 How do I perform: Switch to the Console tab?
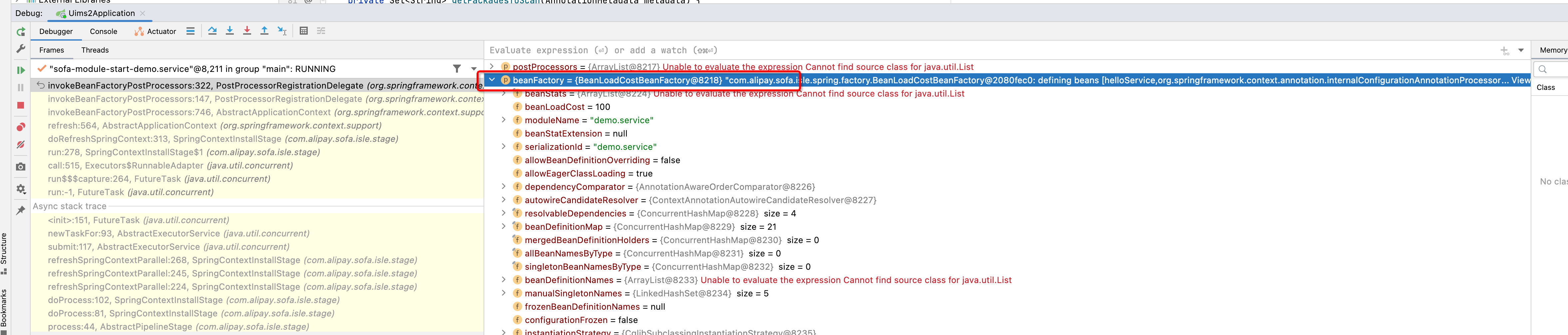click(x=104, y=32)
